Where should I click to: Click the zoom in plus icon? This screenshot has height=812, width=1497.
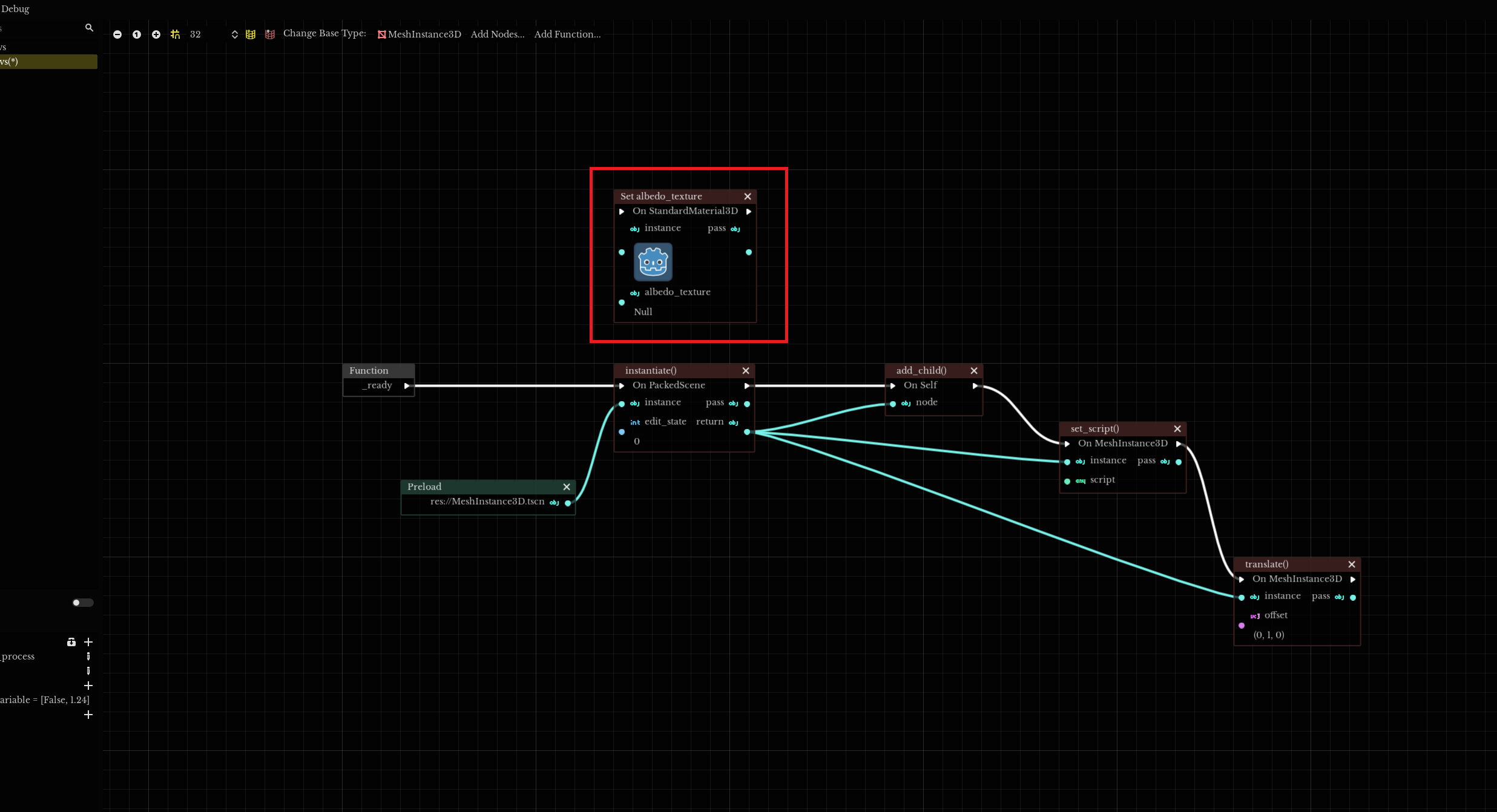point(156,34)
